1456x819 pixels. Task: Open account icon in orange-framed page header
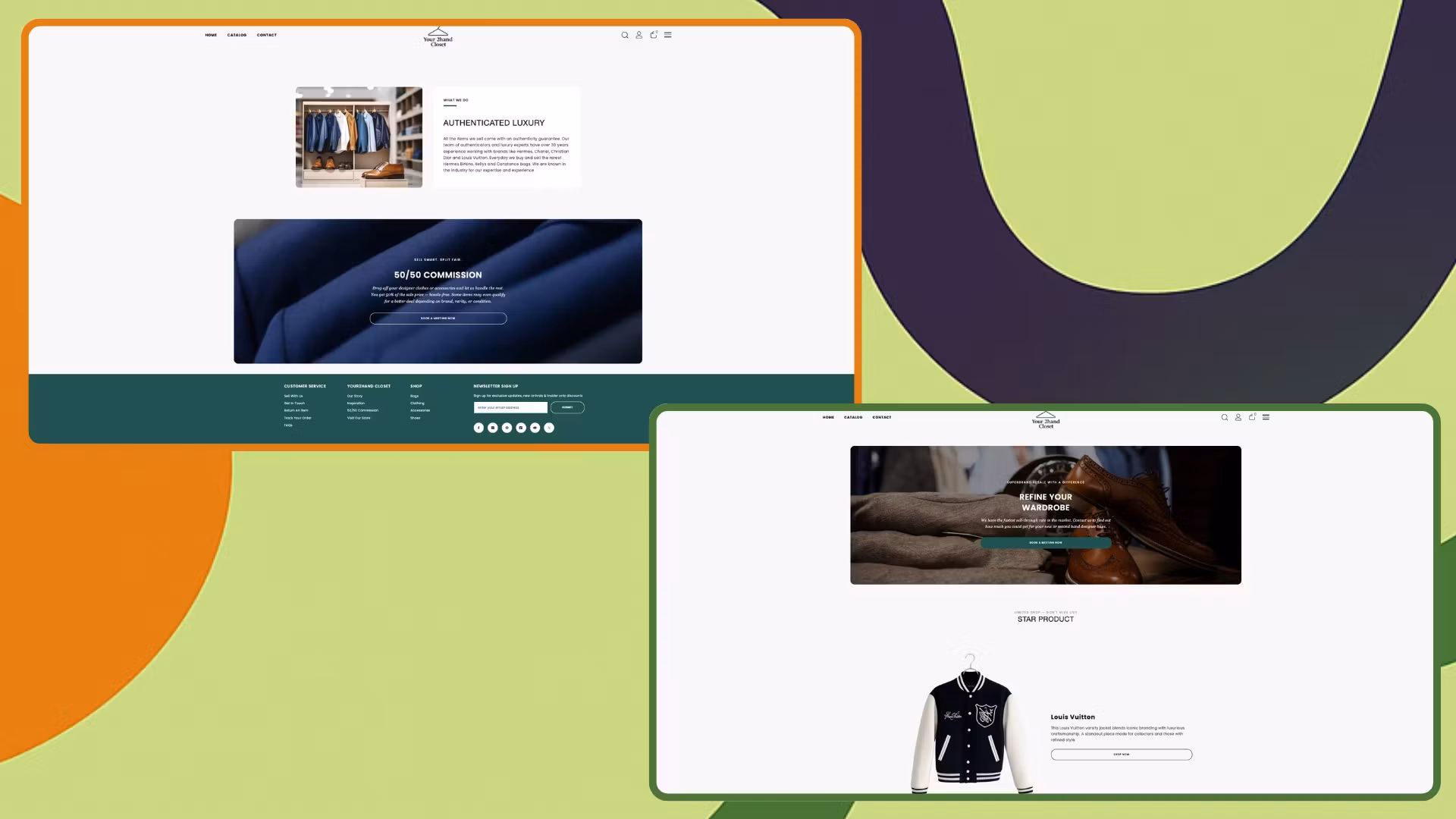639,35
